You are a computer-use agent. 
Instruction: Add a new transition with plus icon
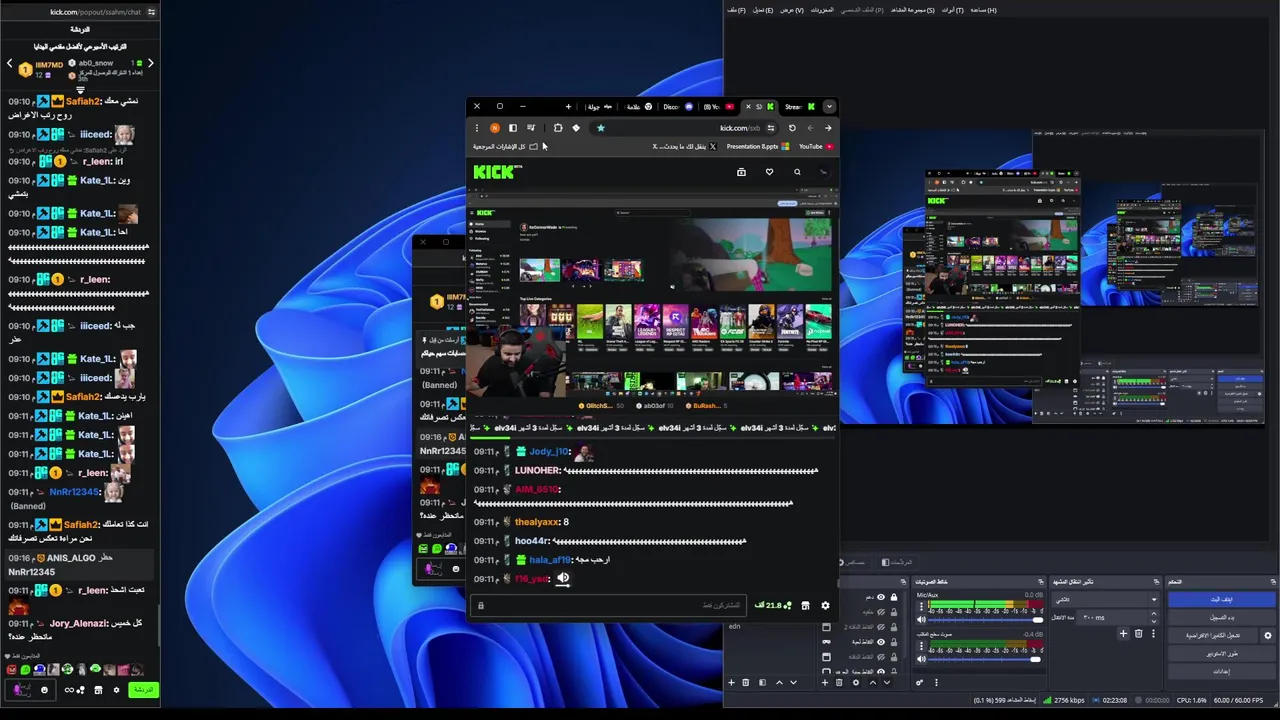pyautogui.click(x=1123, y=633)
